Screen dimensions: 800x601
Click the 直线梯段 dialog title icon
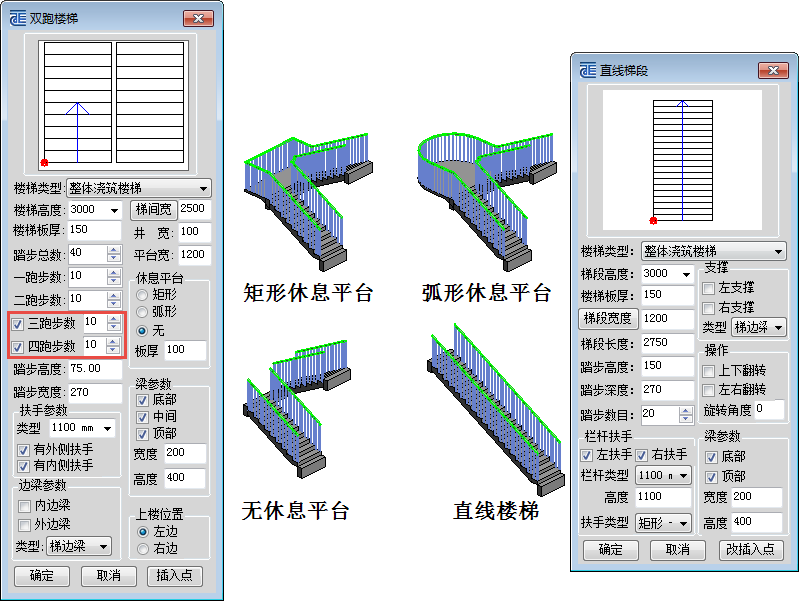588,70
